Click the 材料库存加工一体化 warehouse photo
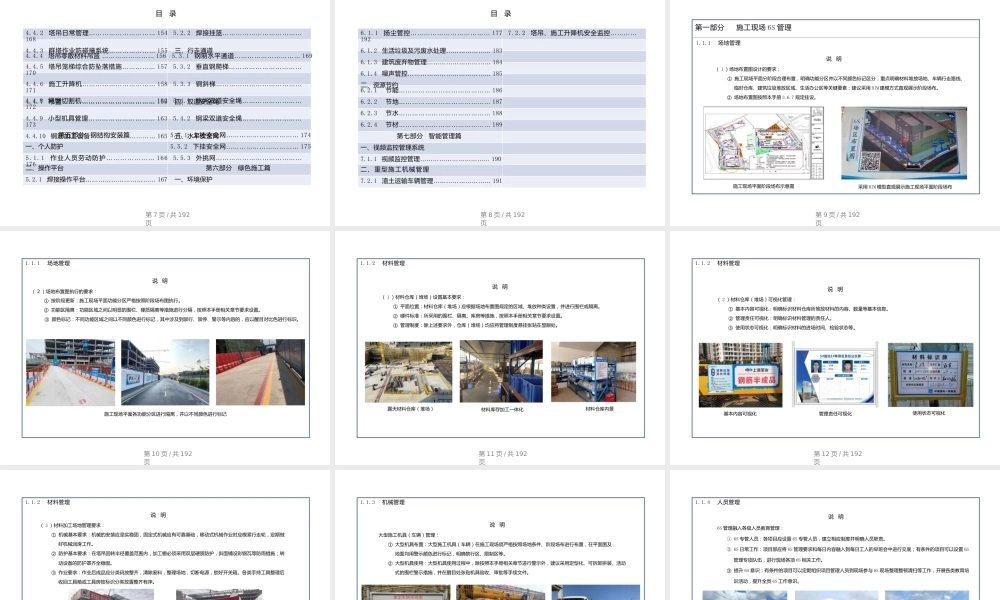The image size is (1000, 600). (x=501, y=372)
